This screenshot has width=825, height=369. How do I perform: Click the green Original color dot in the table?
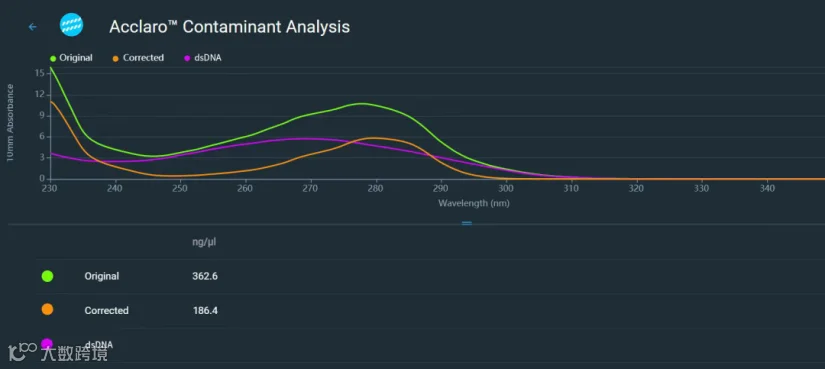(47, 276)
